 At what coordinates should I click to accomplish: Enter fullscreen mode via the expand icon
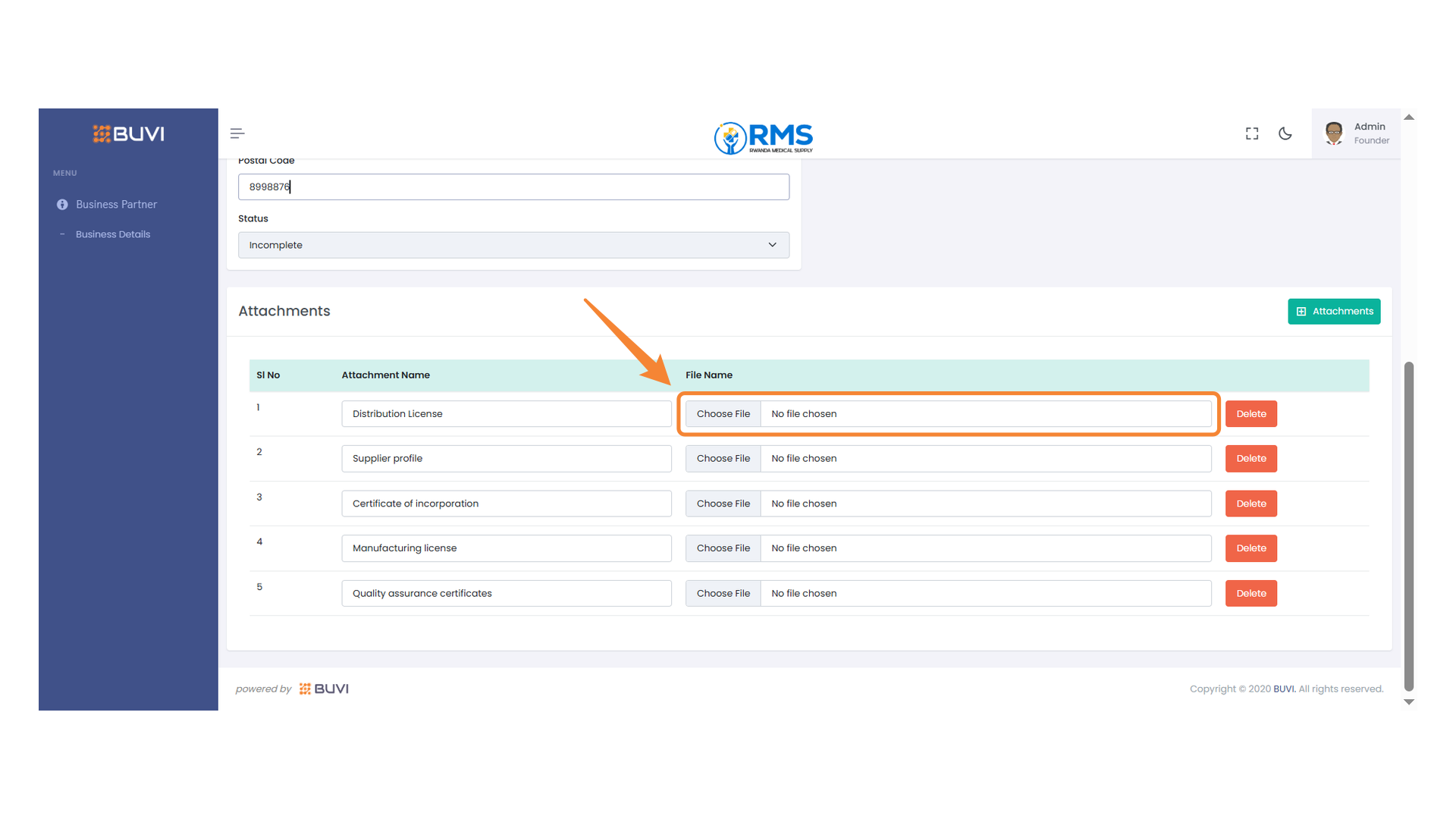click(x=1251, y=133)
